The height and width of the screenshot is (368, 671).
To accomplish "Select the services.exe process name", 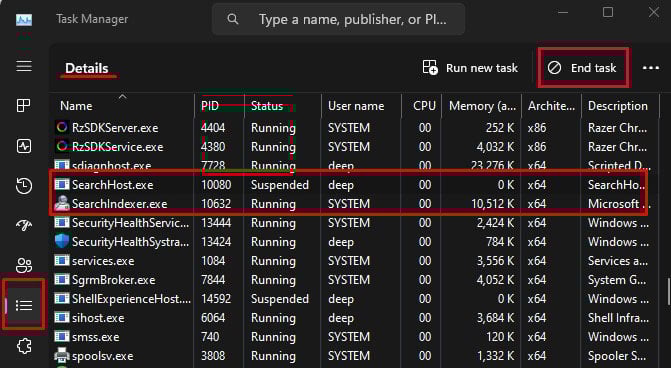I will coord(103,261).
